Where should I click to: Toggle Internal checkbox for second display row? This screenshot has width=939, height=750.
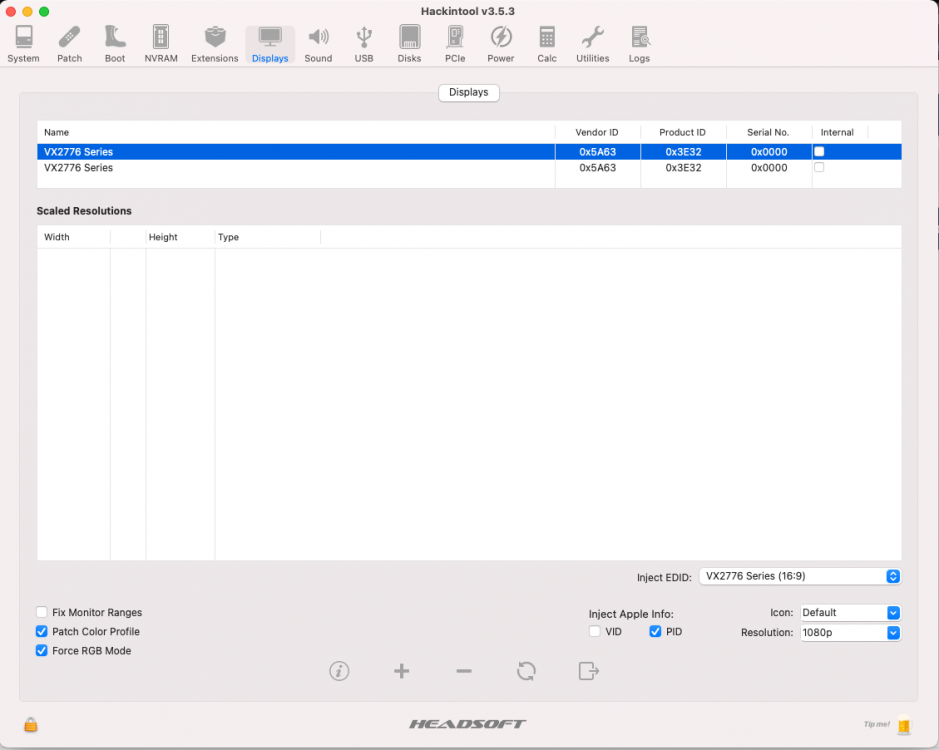(x=819, y=167)
